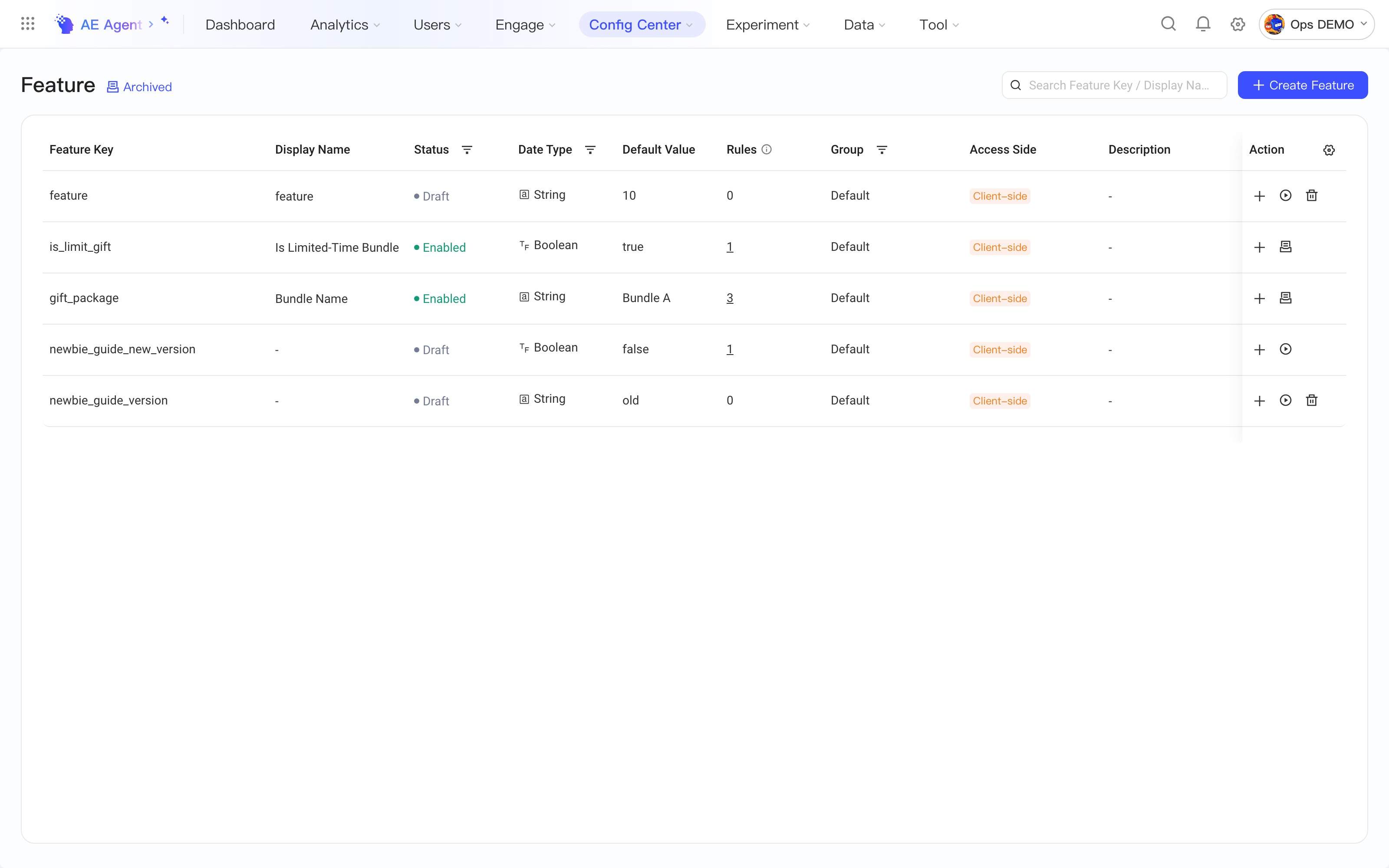
Task: Archive the is_limit_gift feature
Action: tap(1286, 247)
